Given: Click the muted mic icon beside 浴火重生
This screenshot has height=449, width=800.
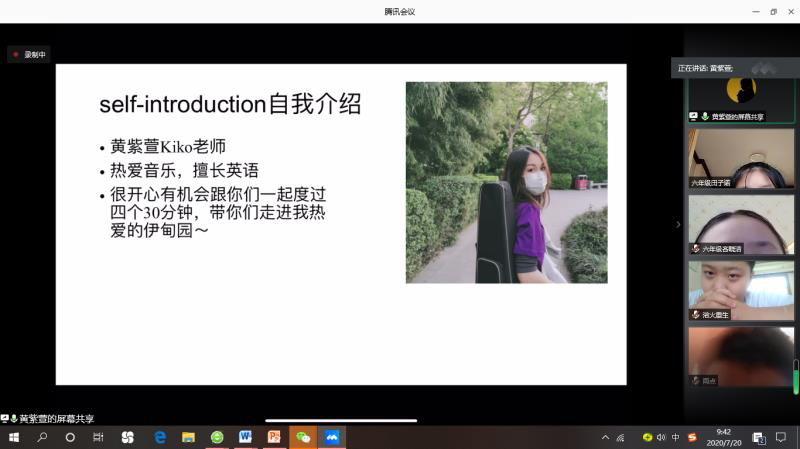Looking at the screenshot, I should [x=695, y=315].
